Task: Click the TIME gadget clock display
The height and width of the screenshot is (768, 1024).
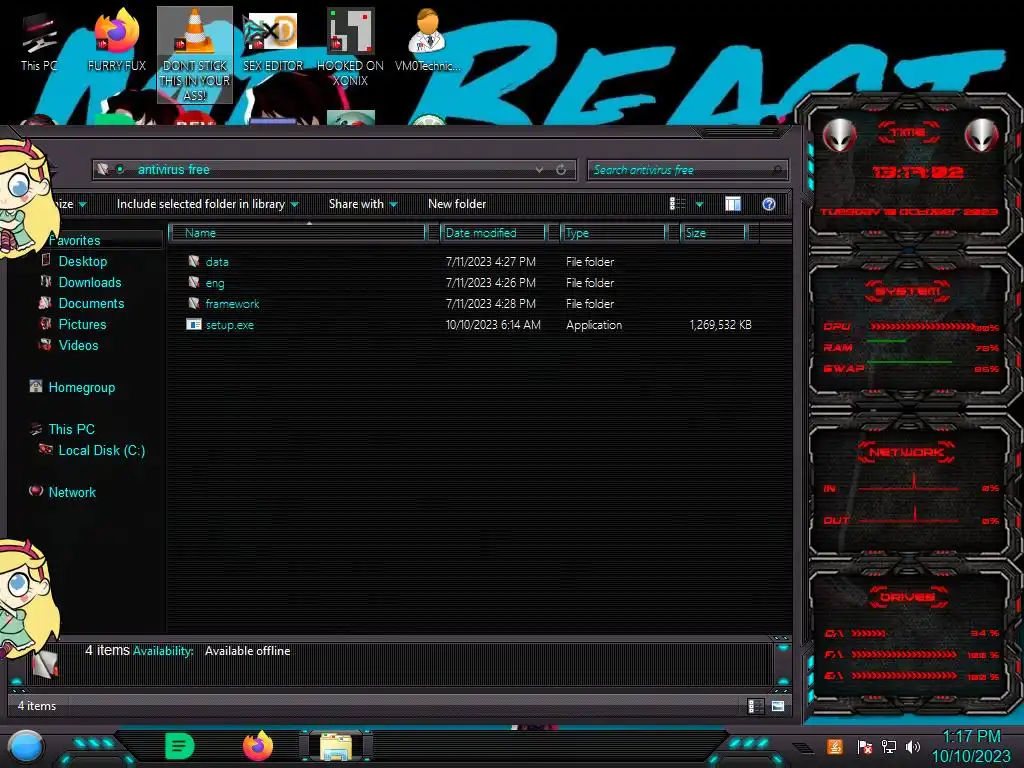Action: point(918,172)
